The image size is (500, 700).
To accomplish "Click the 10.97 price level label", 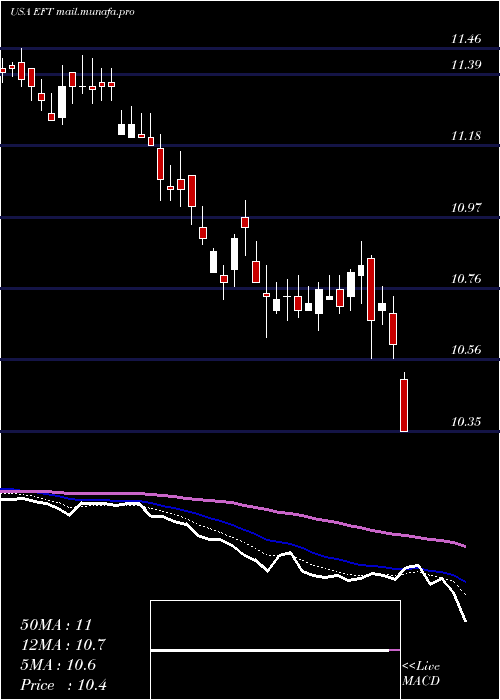I will coord(466,208).
